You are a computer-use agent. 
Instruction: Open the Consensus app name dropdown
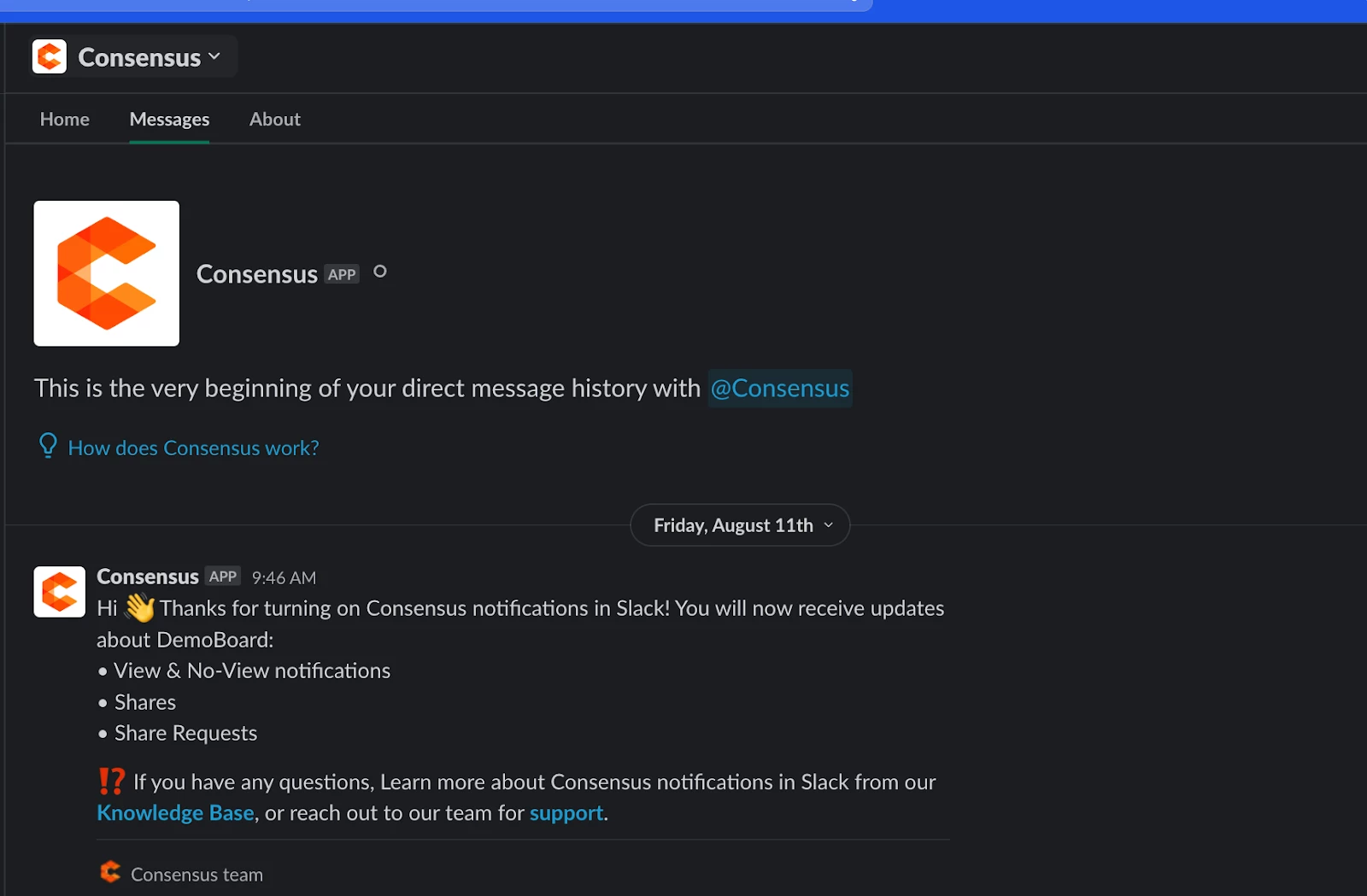pos(150,57)
